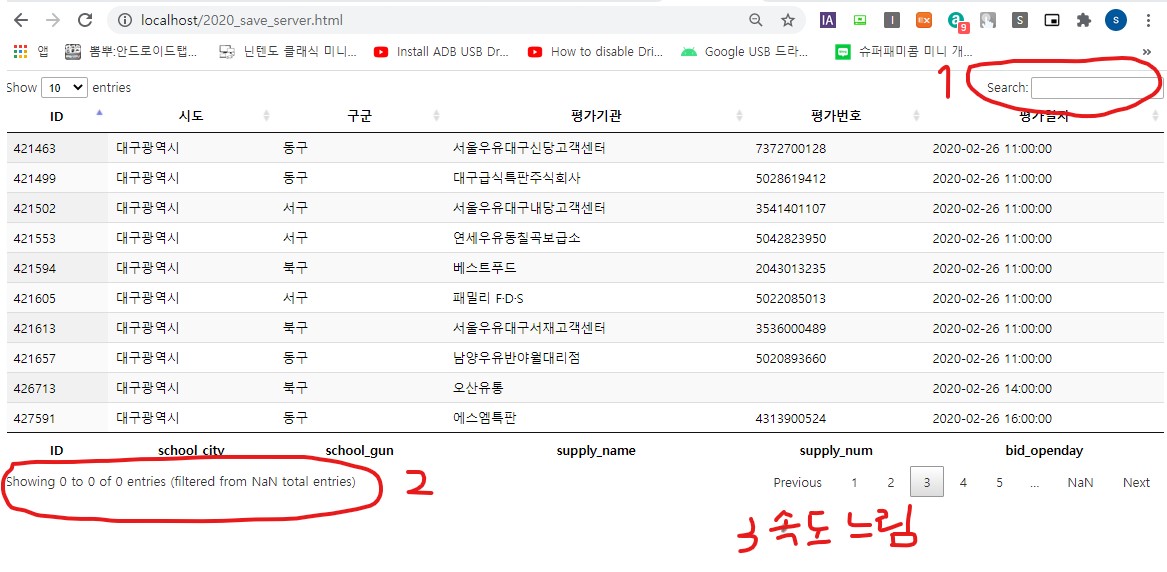Open the 슈퍼패미콤 미니 bookmark
Image resolution: width=1167 pixels, height=572 pixels.
pyautogui.click(x=904, y=51)
